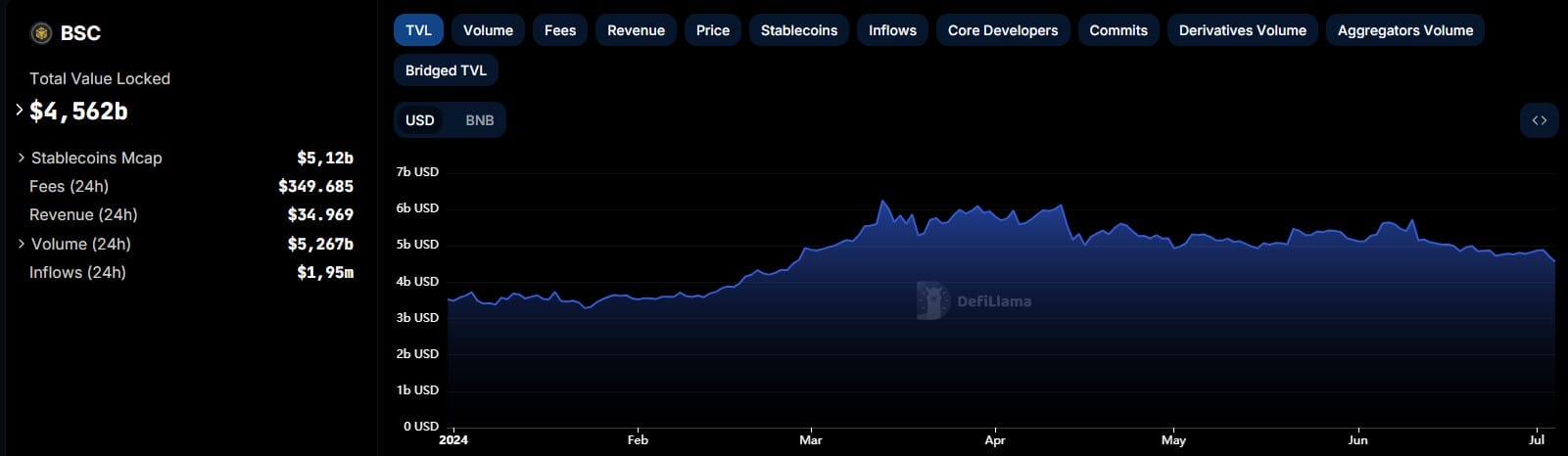Switch chart denomination to USD

click(x=420, y=120)
